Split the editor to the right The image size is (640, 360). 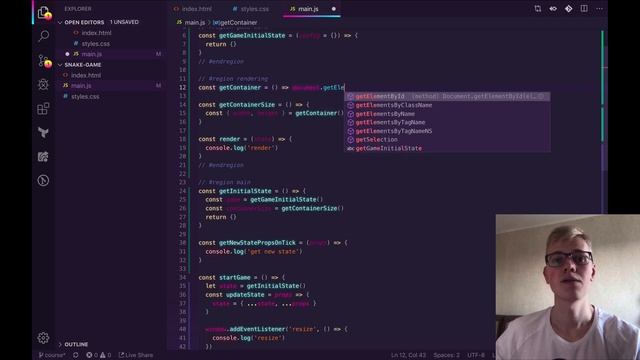tap(584, 9)
